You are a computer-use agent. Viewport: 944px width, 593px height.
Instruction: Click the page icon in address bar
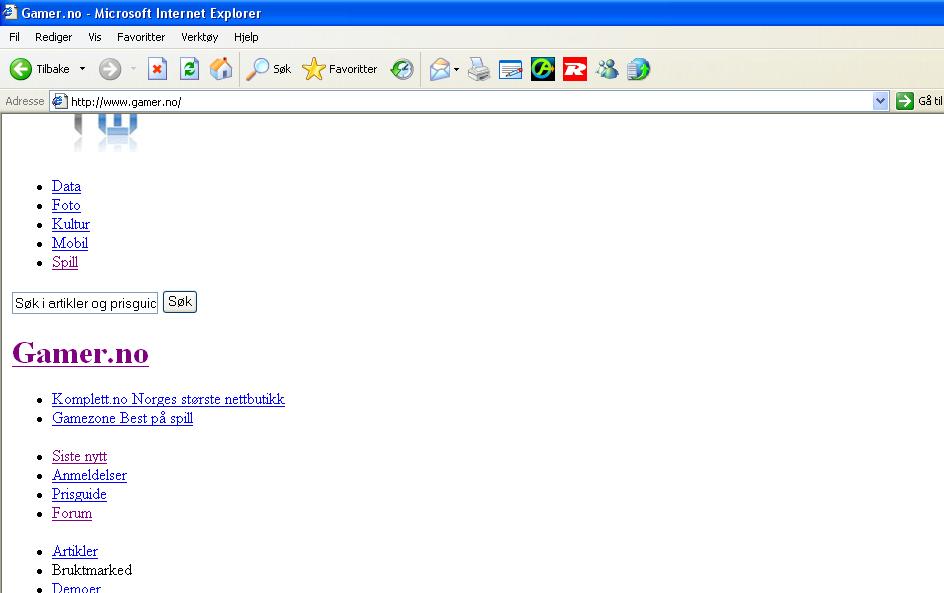point(59,101)
